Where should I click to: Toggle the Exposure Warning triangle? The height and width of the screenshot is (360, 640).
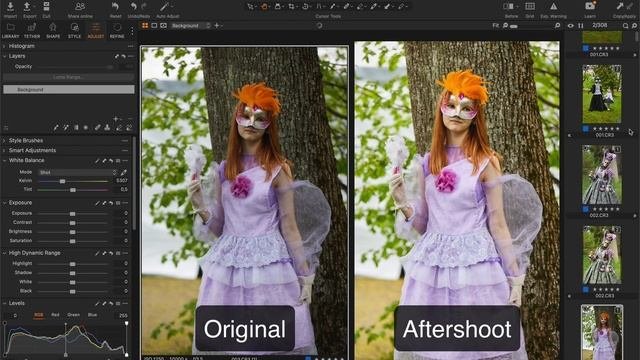tap(553, 7)
